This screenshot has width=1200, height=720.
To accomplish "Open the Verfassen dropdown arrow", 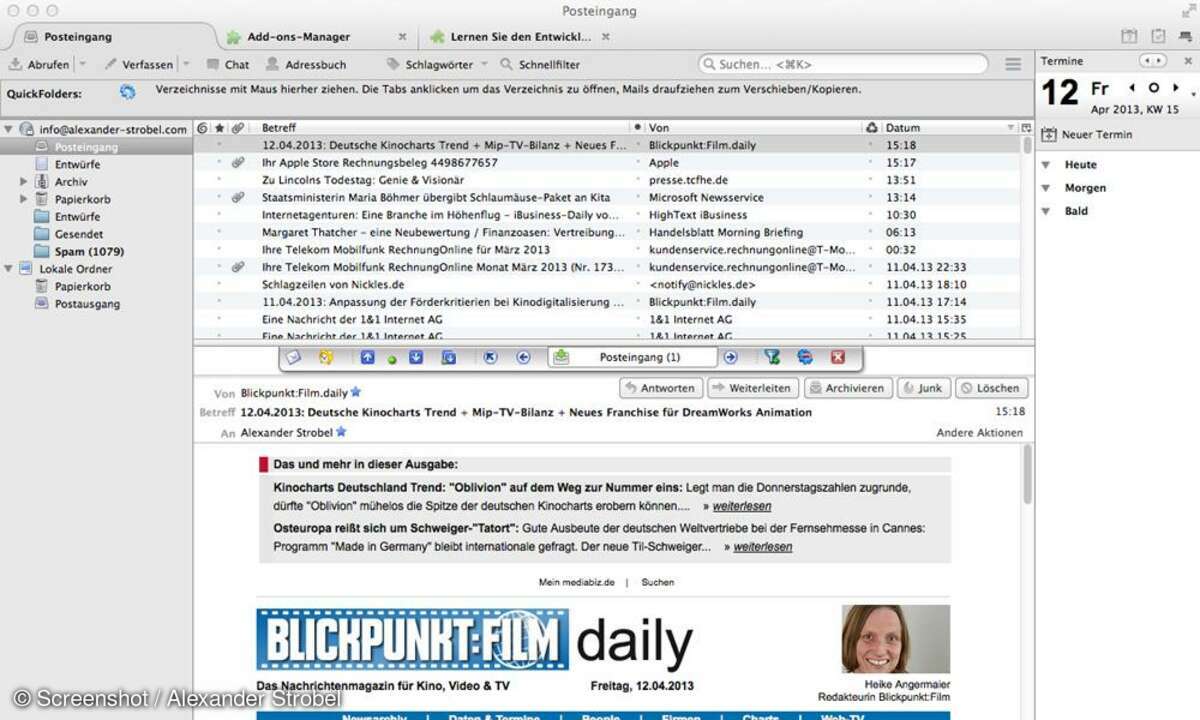I will tap(186, 64).
